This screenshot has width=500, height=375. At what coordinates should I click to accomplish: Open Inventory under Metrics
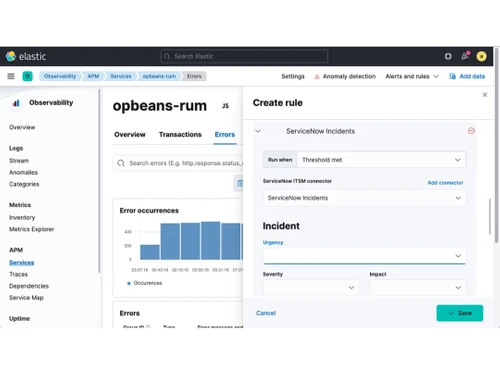point(22,217)
